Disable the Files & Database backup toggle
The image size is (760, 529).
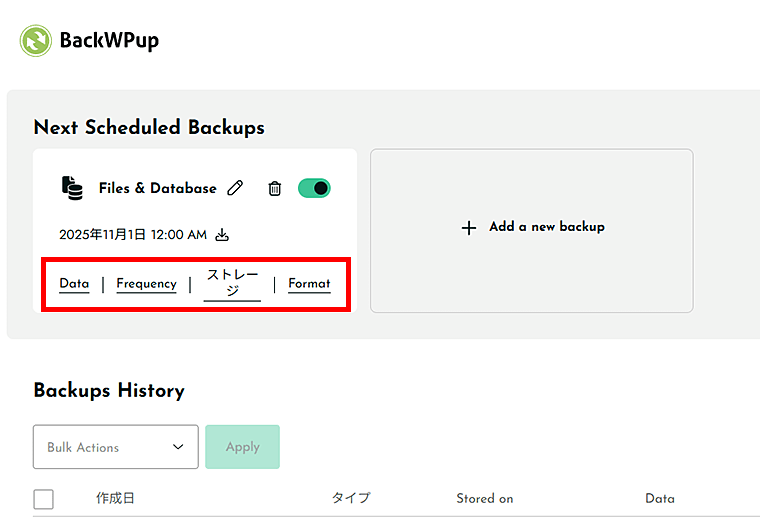(314, 188)
